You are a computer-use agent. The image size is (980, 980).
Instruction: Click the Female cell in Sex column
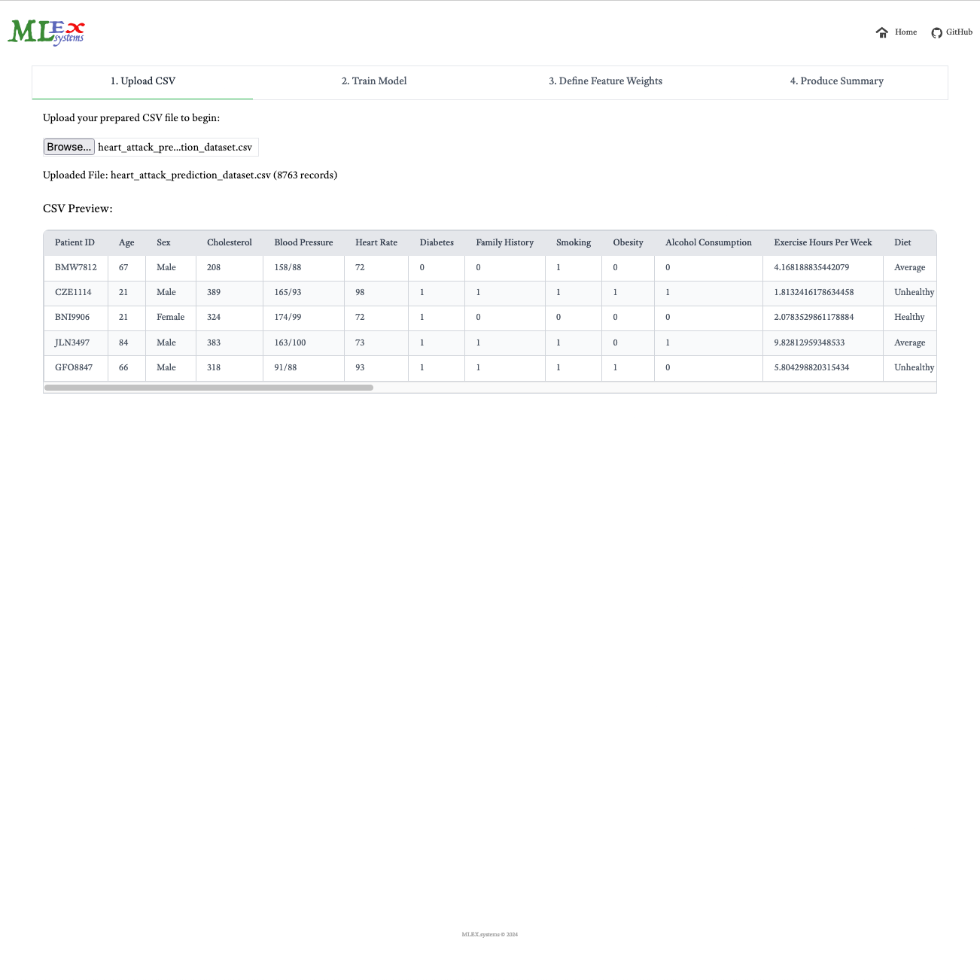[170, 318]
